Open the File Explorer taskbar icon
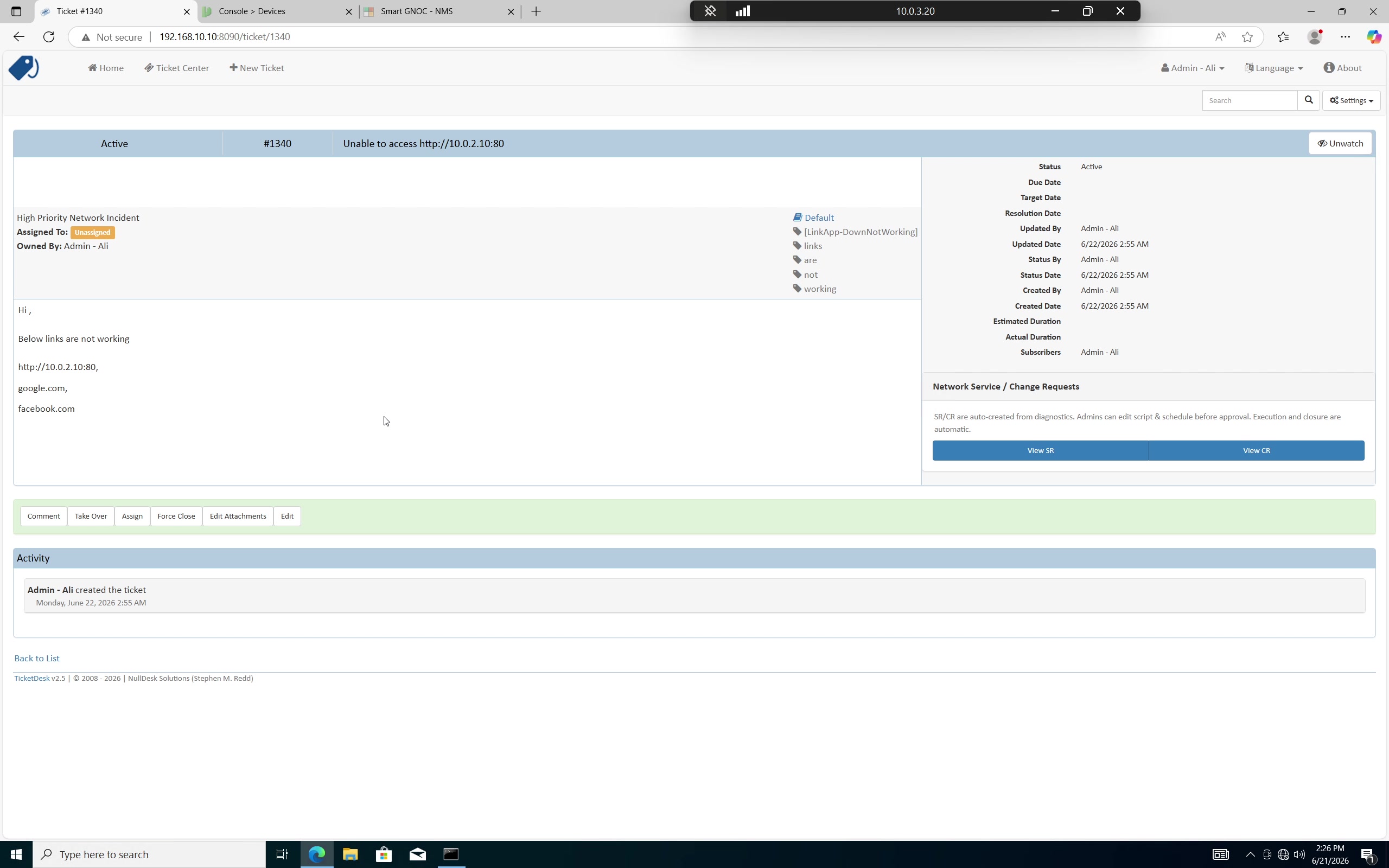Image resolution: width=1389 pixels, height=868 pixels. (x=350, y=854)
